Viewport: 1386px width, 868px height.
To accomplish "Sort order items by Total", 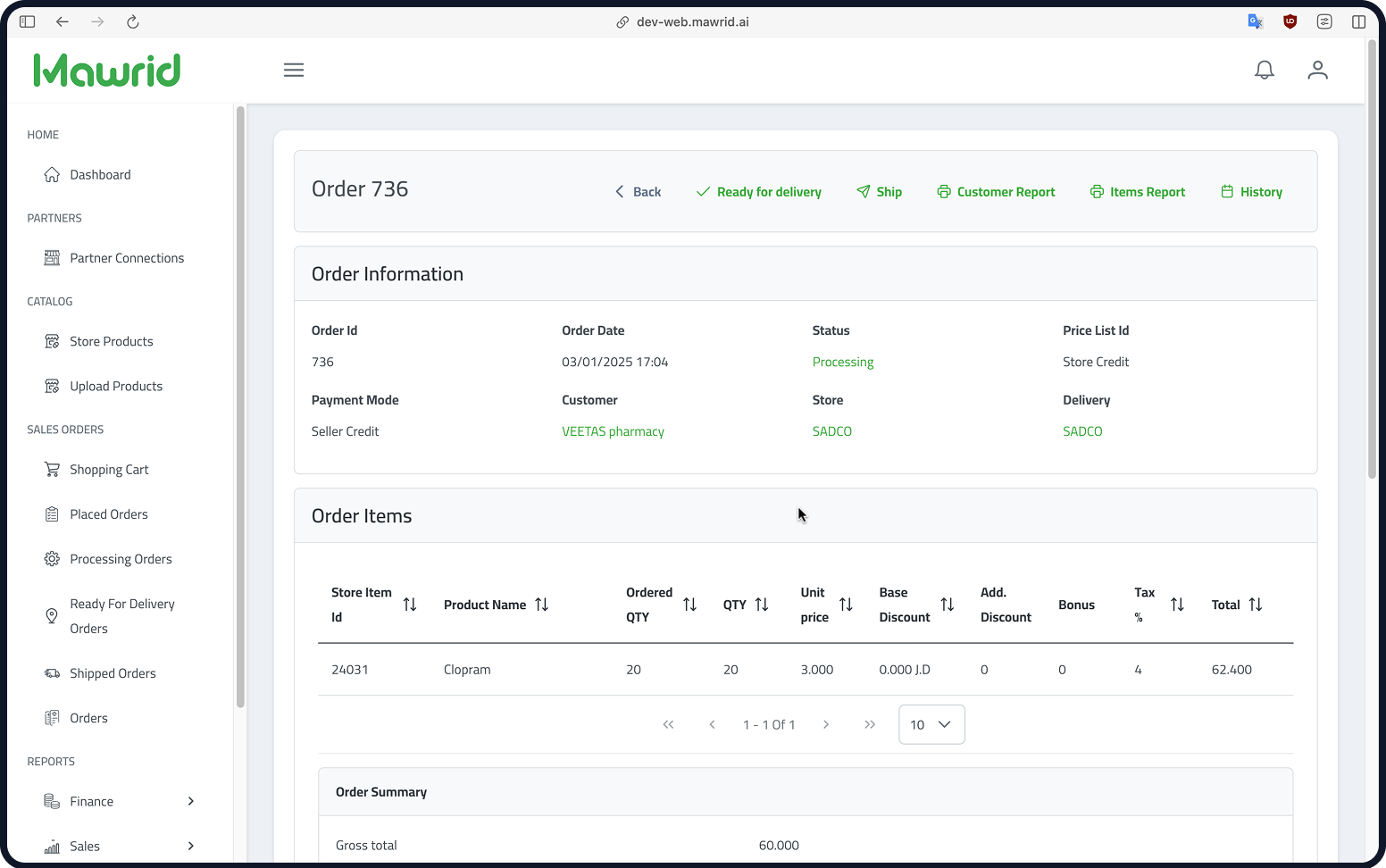I will coord(1255,605).
